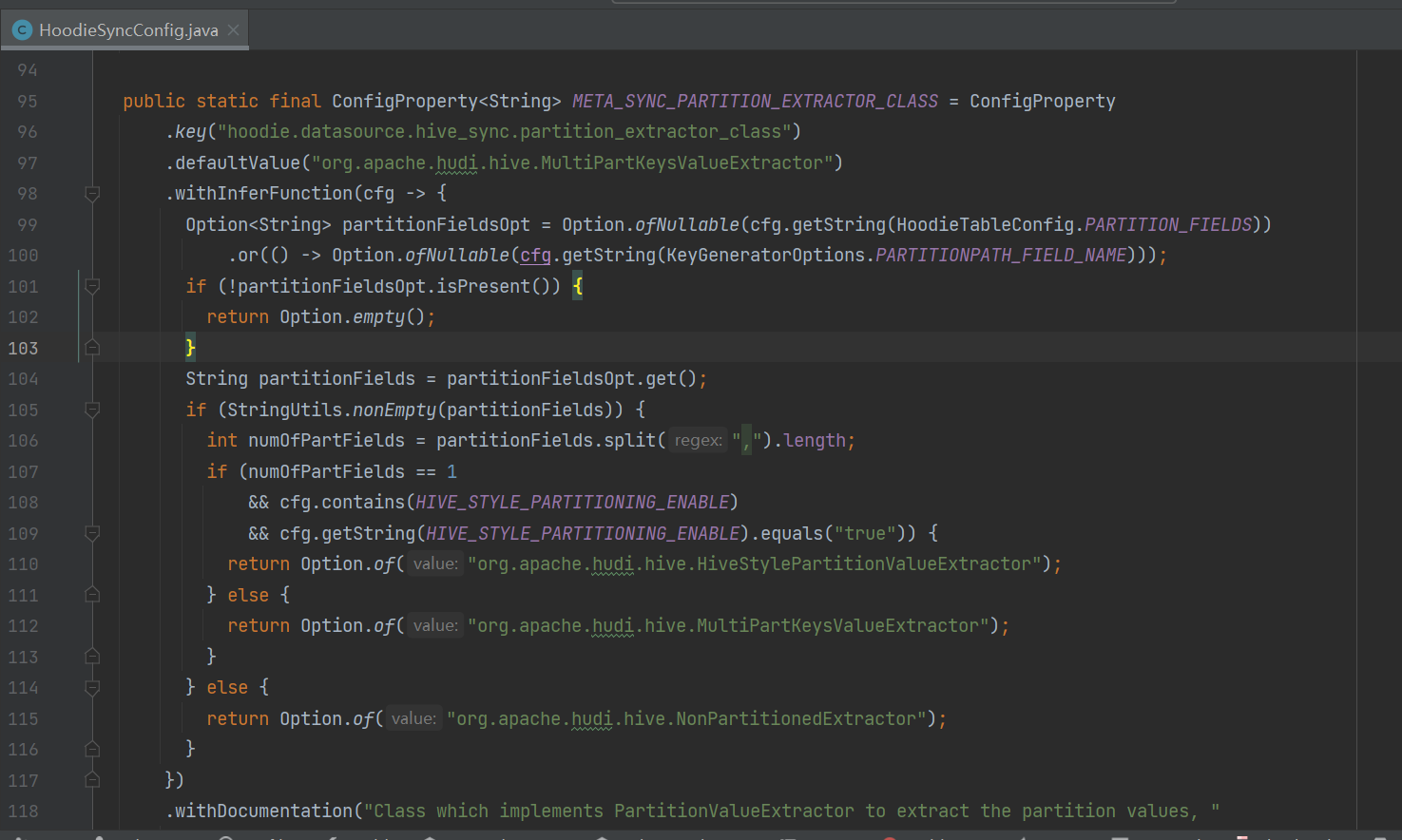Image resolution: width=1402 pixels, height=840 pixels.
Task: Click the highlighted opening brace on line 101
Action: pos(577,286)
